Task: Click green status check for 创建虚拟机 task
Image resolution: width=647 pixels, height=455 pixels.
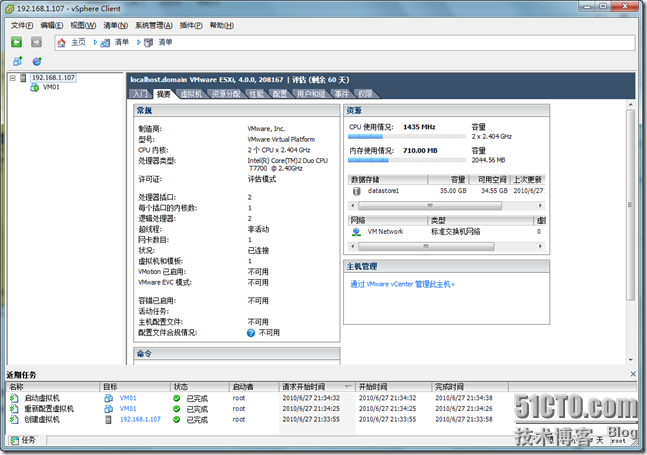Action: click(177, 420)
